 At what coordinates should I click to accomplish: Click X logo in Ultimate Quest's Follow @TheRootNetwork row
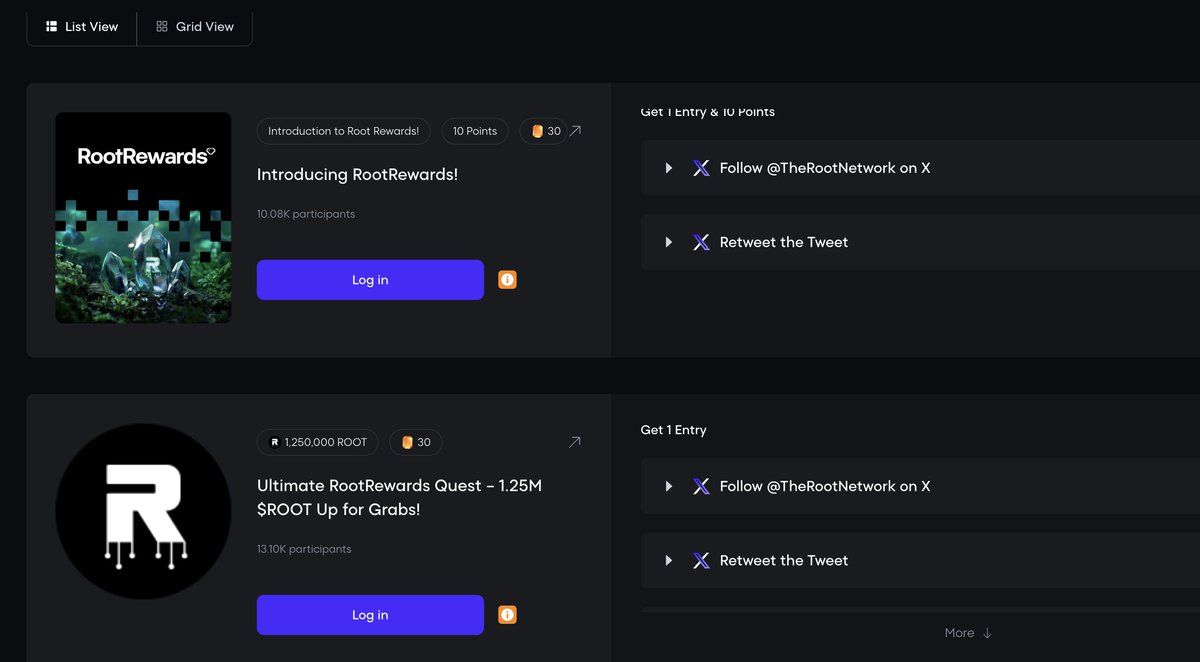click(x=701, y=486)
